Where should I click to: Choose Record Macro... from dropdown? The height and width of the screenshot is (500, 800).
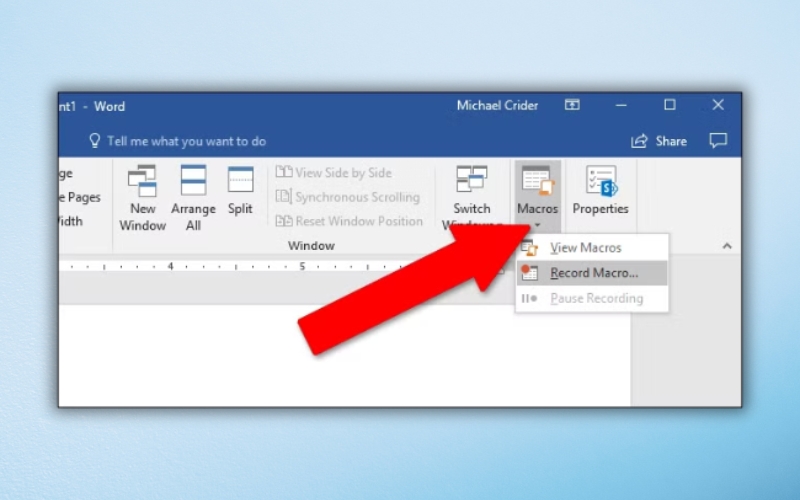click(592, 273)
